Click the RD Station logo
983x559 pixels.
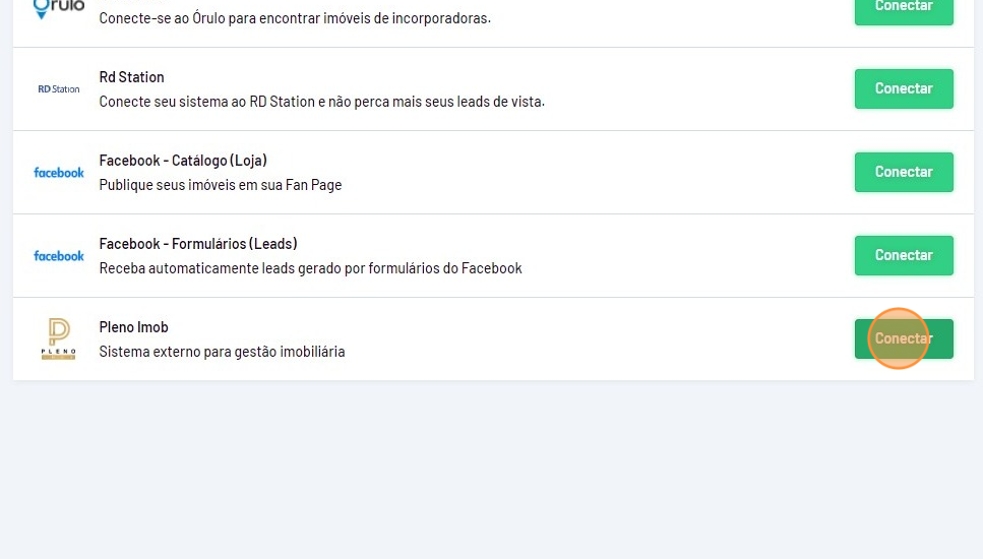[x=58, y=89]
